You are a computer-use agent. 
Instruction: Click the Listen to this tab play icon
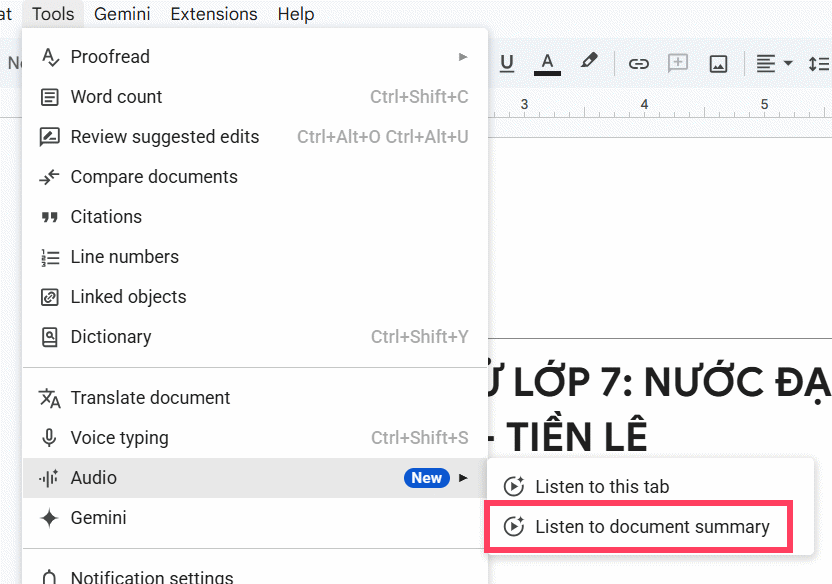pos(514,486)
